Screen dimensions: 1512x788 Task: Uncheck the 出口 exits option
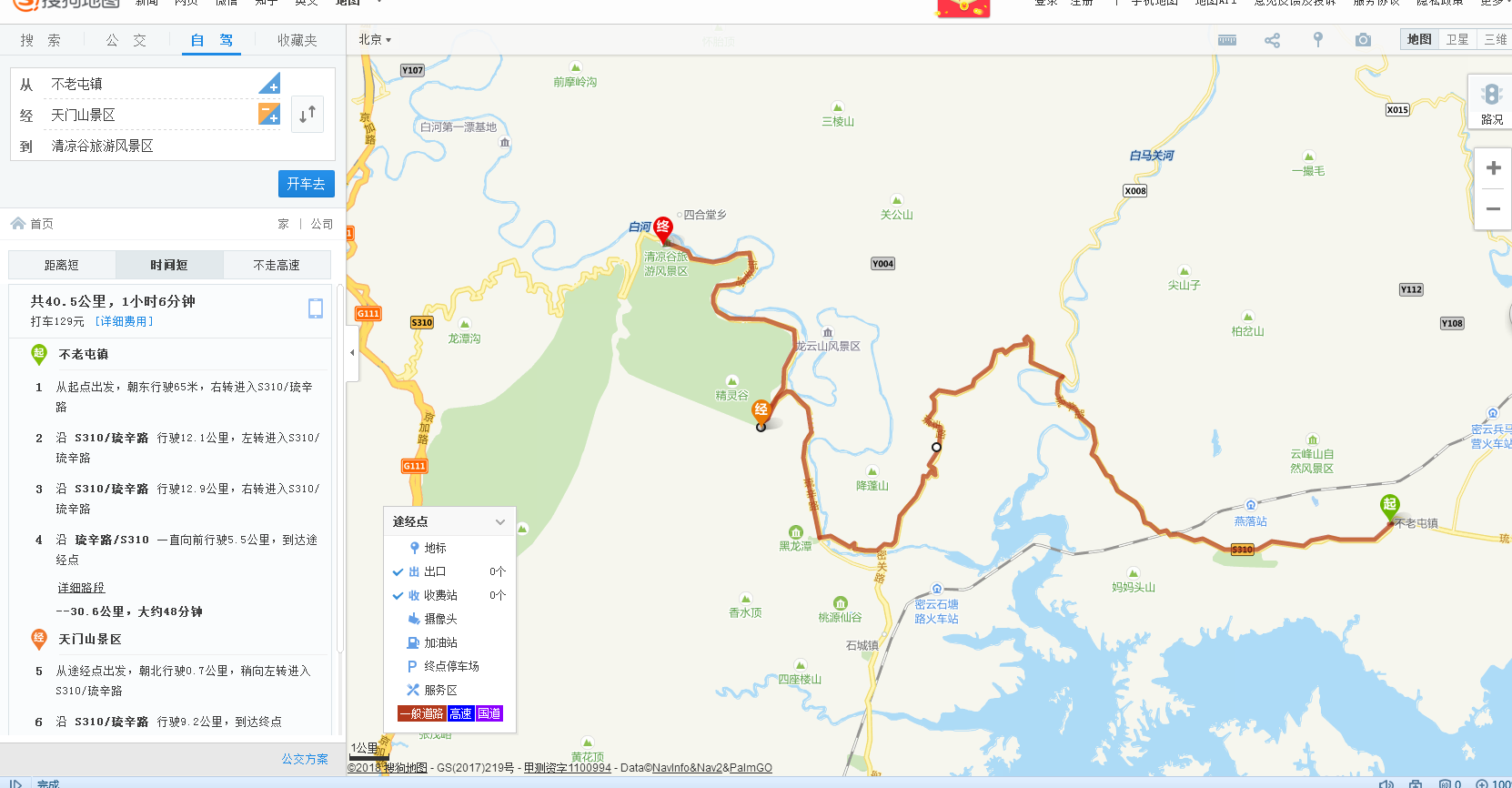click(398, 571)
